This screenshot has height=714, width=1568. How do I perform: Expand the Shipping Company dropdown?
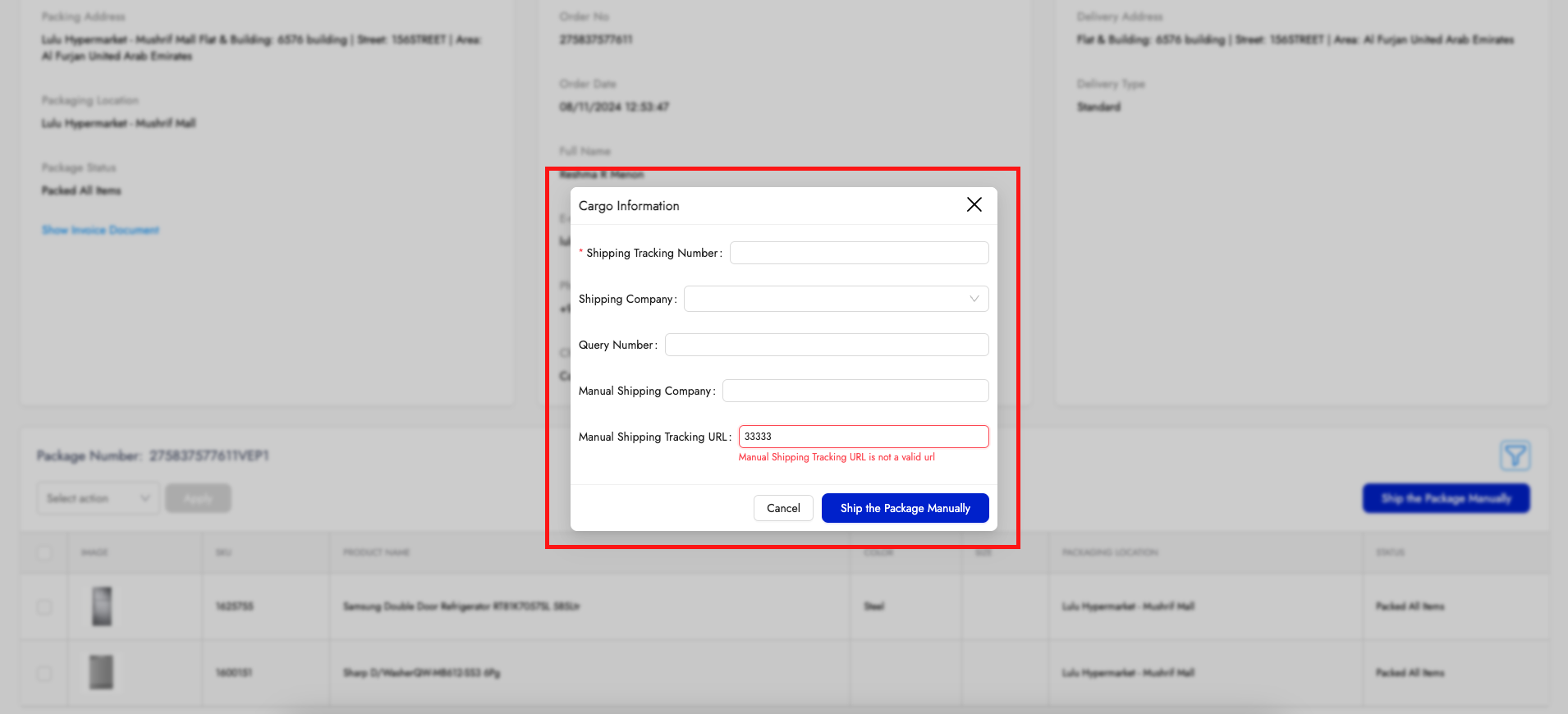point(836,299)
